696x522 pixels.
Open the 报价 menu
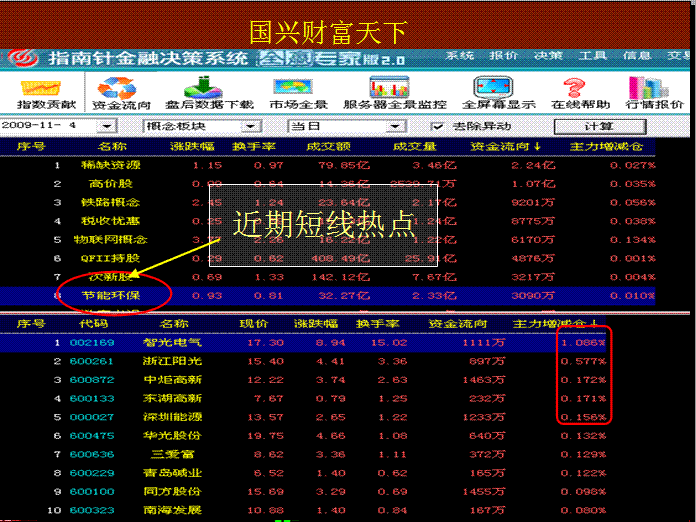click(x=504, y=55)
